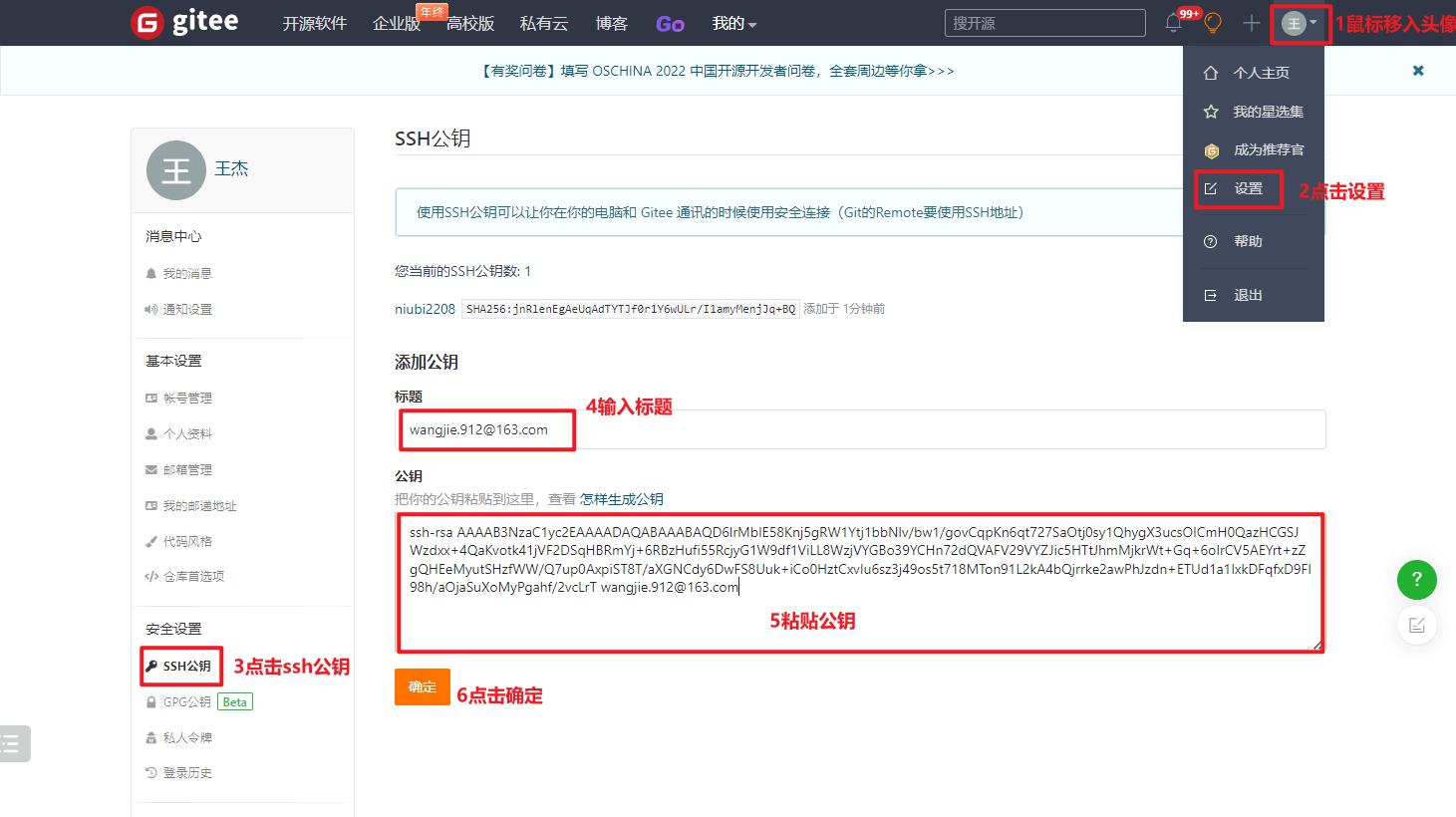Click the SHA256 fingerprint of the key
Screen dimensions: 1456x817
coord(631,309)
